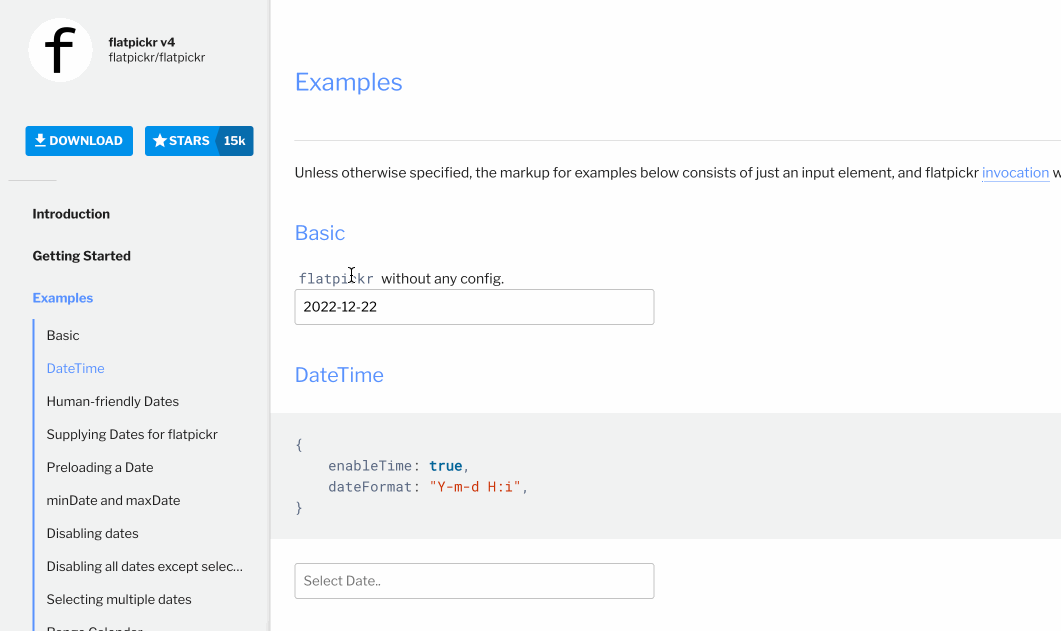Image resolution: width=1061 pixels, height=631 pixels.
Task: Open Supplying Dates for flatpickr
Action: [x=130, y=434]
